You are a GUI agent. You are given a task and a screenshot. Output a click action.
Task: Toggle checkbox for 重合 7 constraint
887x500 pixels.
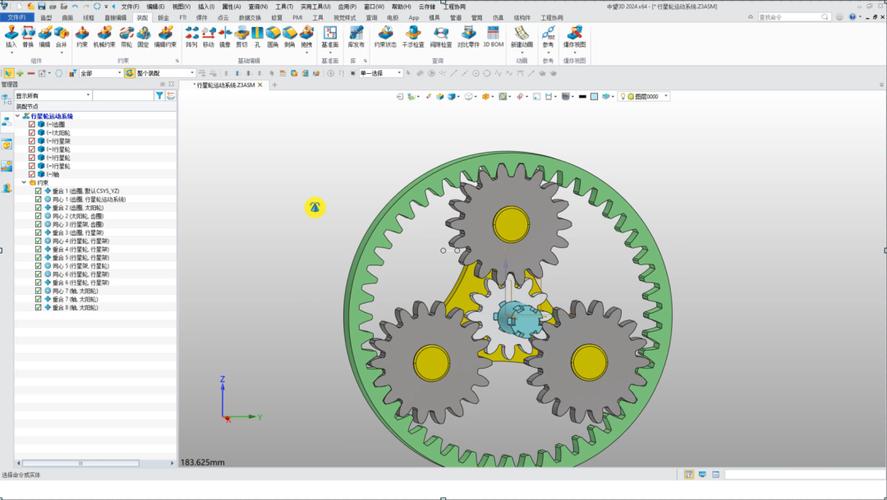(38, 299)
